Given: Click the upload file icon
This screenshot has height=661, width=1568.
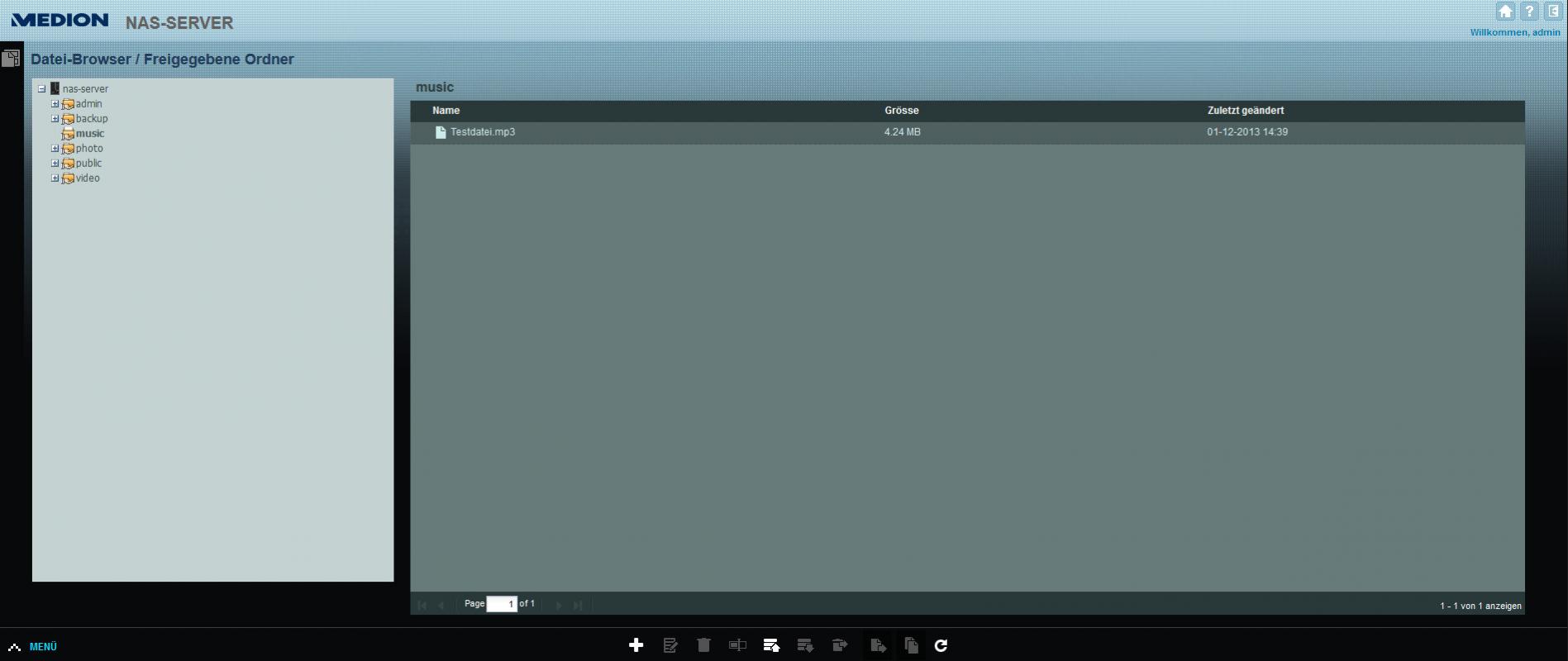Looking at the screenshot, I should point(771,645).
